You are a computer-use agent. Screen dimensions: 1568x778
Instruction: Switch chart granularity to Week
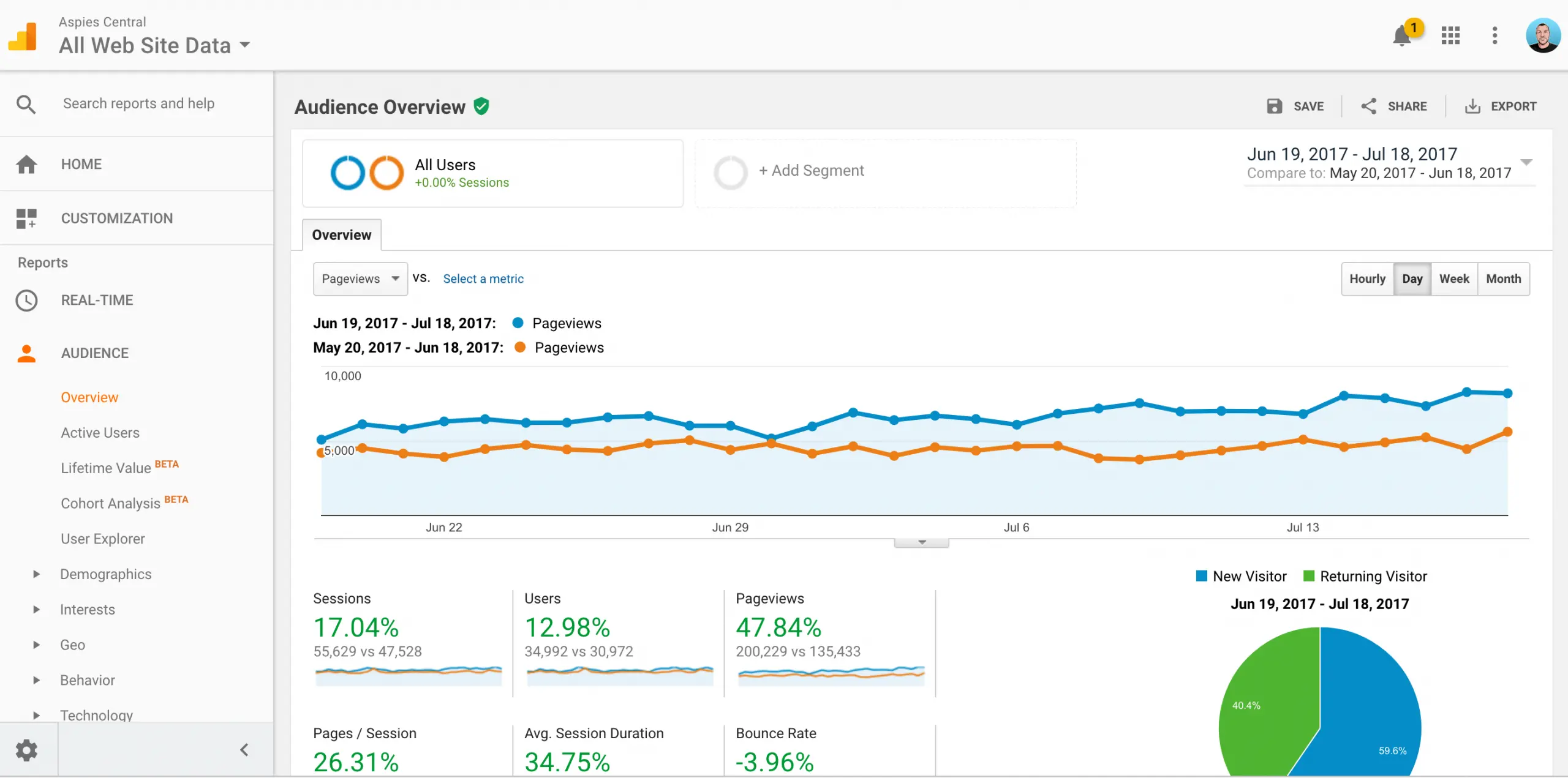(x=1454, y=279)
